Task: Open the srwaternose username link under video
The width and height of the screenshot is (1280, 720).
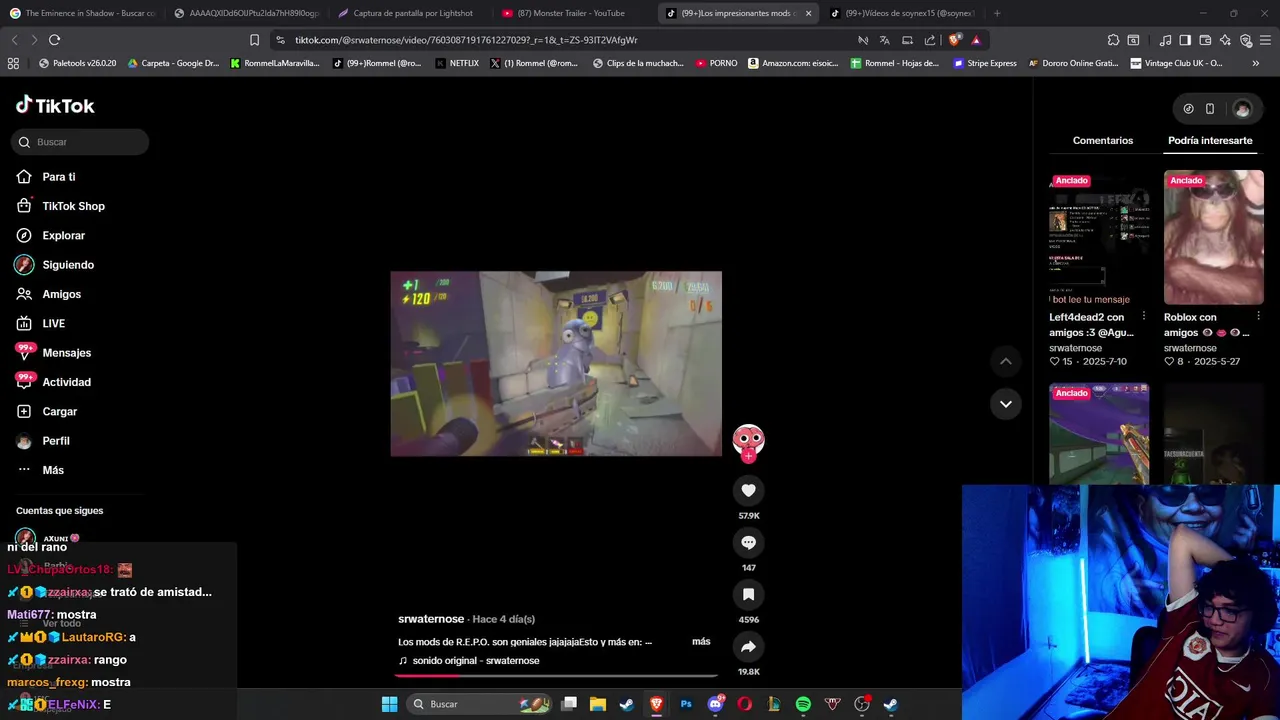Action: (x=431, y=619)
